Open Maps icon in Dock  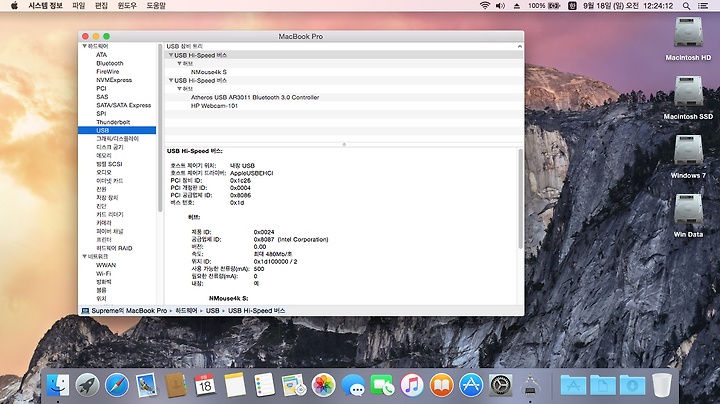[294, 385]
